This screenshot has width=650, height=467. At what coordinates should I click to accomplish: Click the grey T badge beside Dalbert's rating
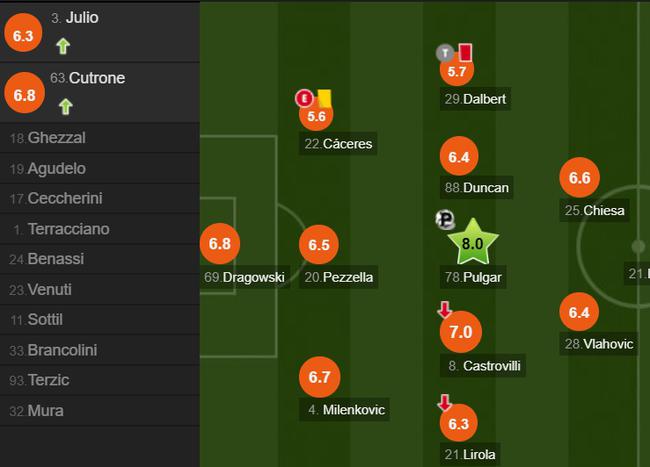445,53
